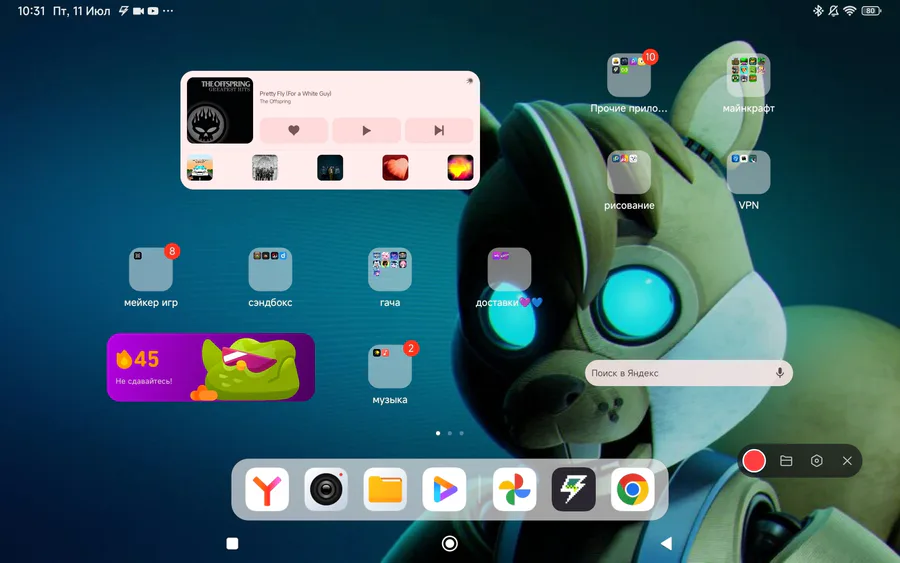Open the "доставки" folder
The width and height of the screenshot is (900, 563).
click(509, 269)
